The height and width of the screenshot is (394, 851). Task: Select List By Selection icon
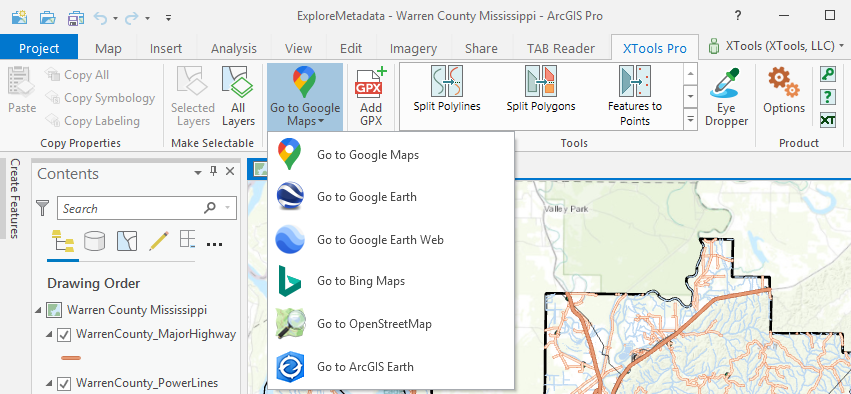[x=126, y=242]
